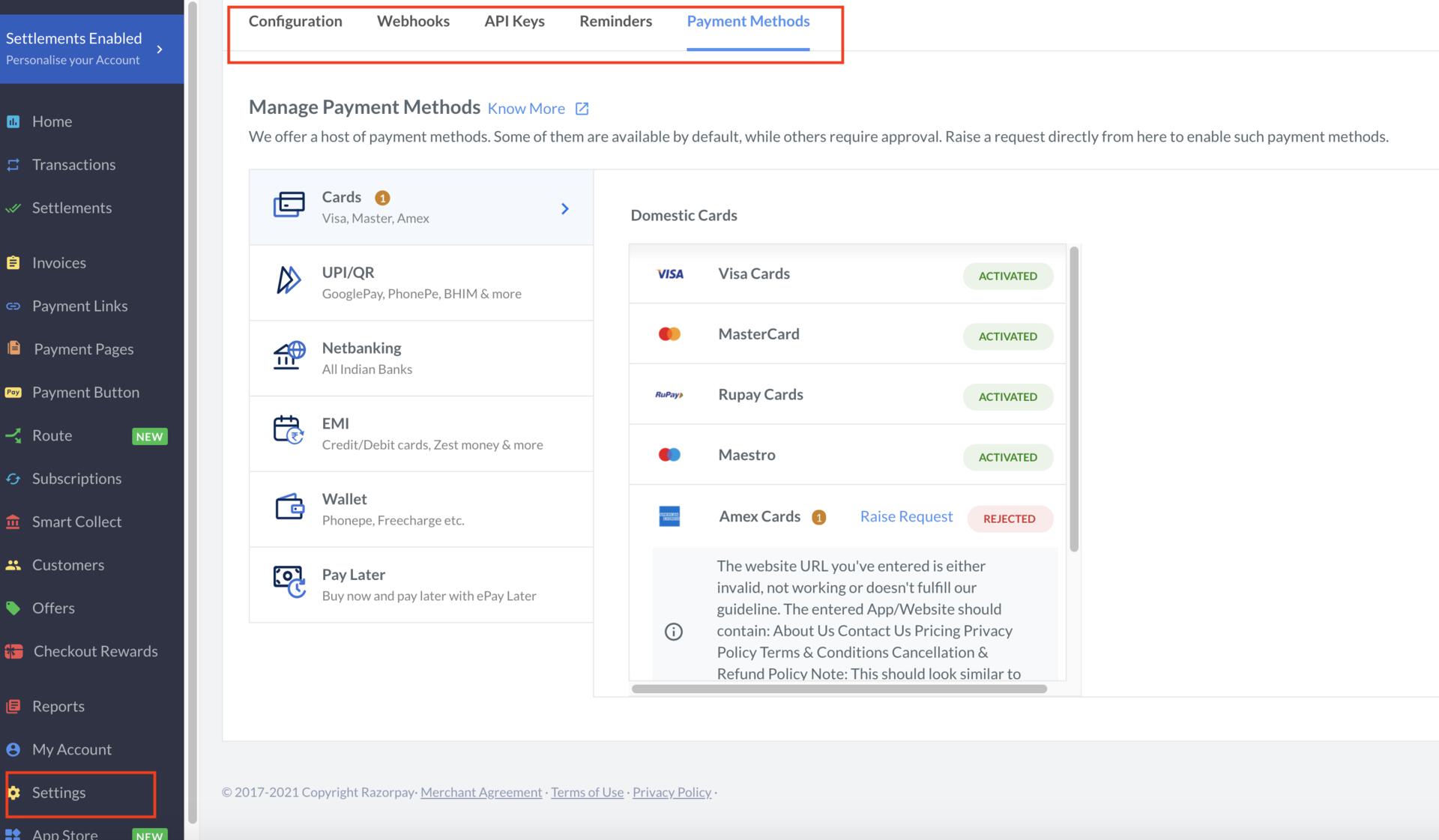The image size is (1439, 840).
Task: Click the Domestic Cards heading
Action: click(684, 216)
